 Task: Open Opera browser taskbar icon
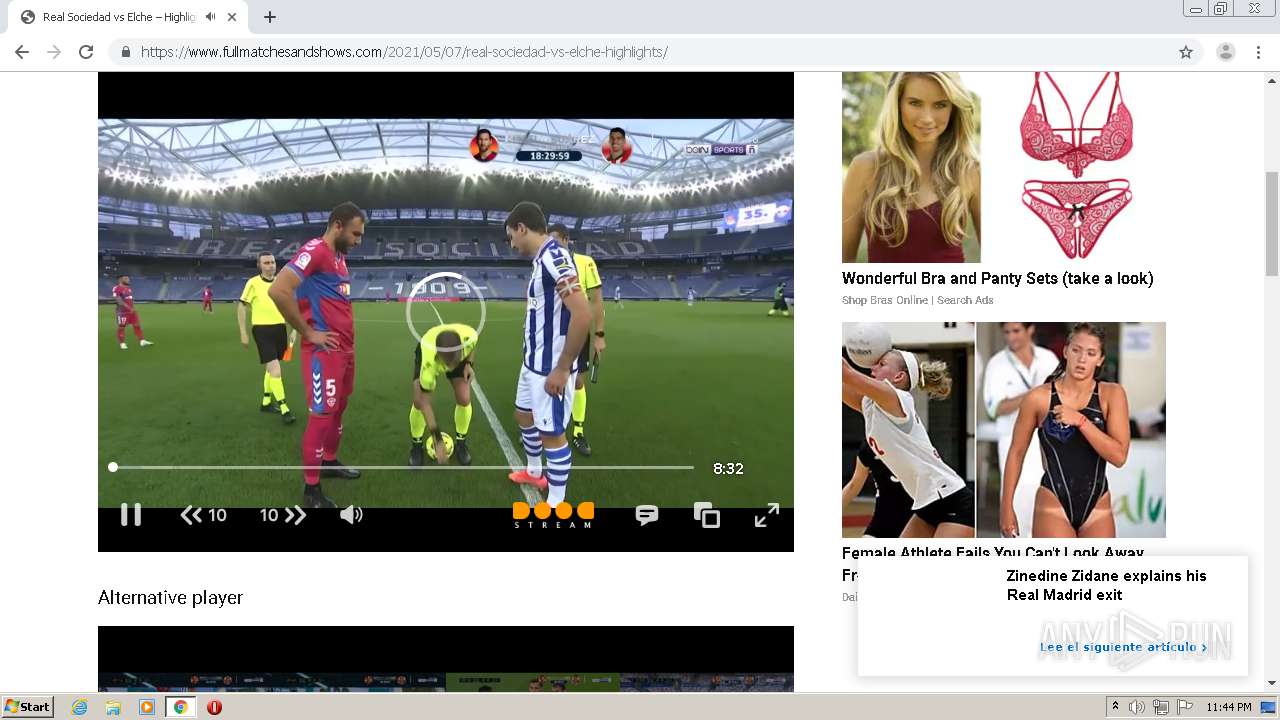[214, 707]
